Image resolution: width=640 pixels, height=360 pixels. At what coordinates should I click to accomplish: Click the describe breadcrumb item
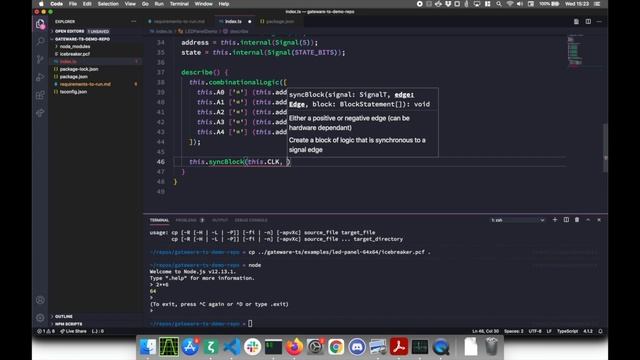coord(236,31)
